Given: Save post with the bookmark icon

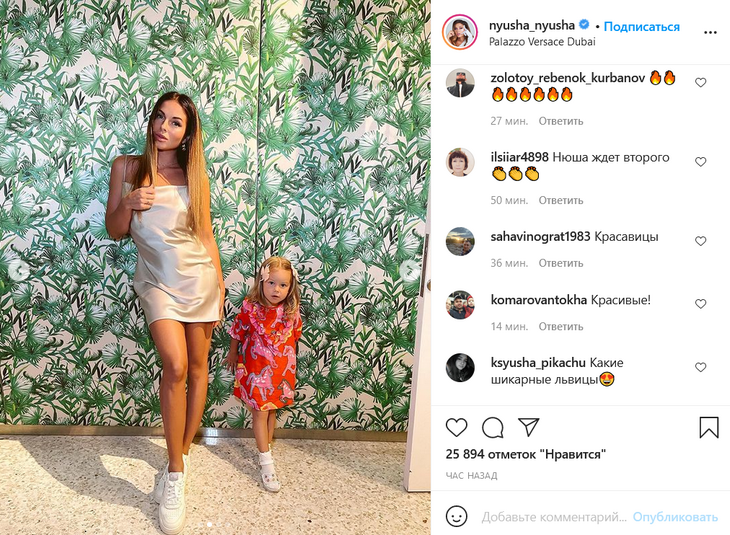Looking at the screenshot, I should point(709,427).
